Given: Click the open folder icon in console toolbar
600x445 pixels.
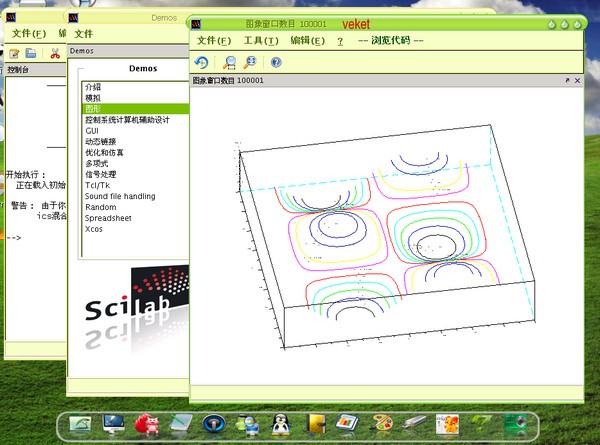Looking at the screenshot, I should pos(31,53).
